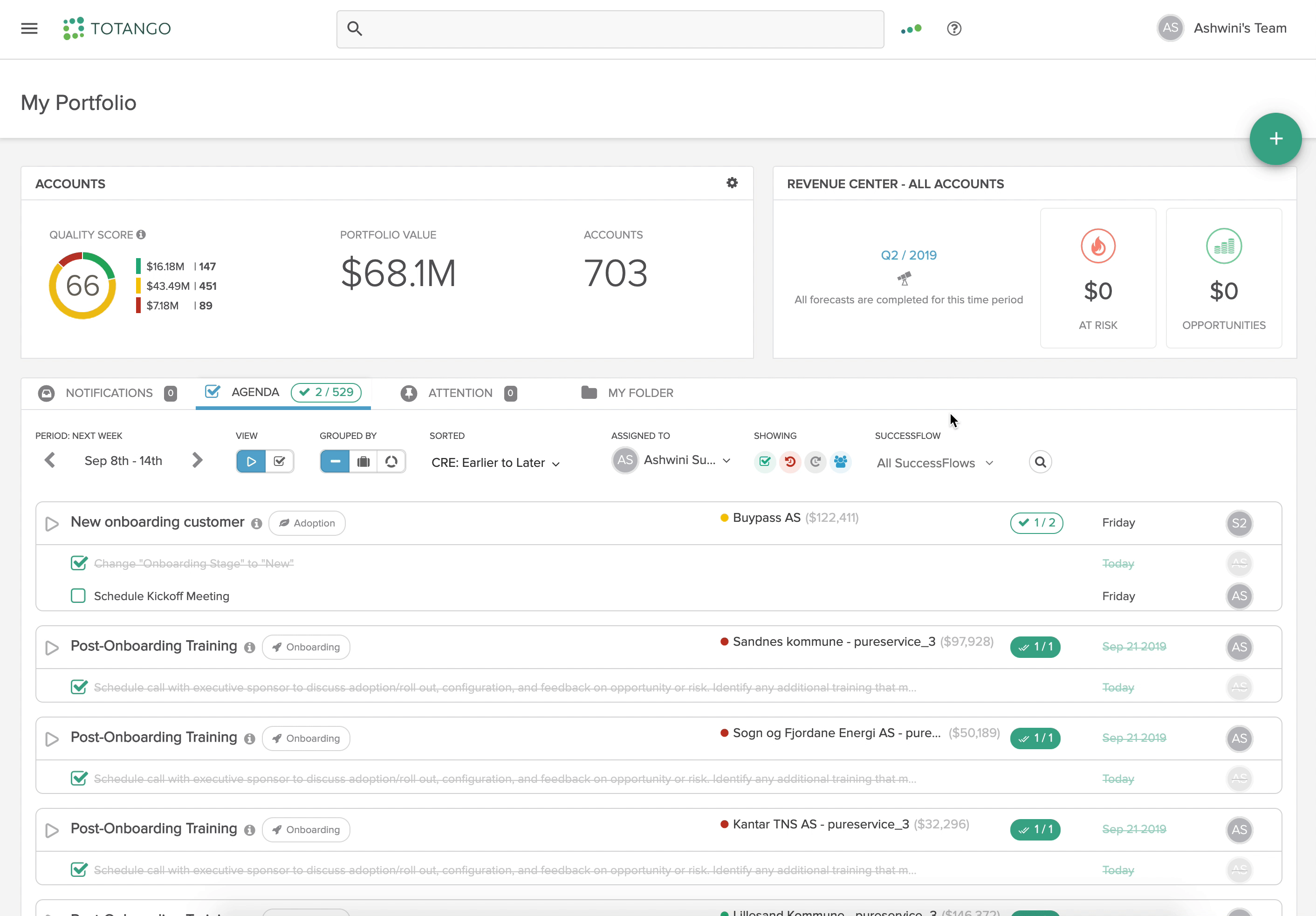1316x916 pixels.
Task: Open Buypass AS account link
Action: point(766,518)
